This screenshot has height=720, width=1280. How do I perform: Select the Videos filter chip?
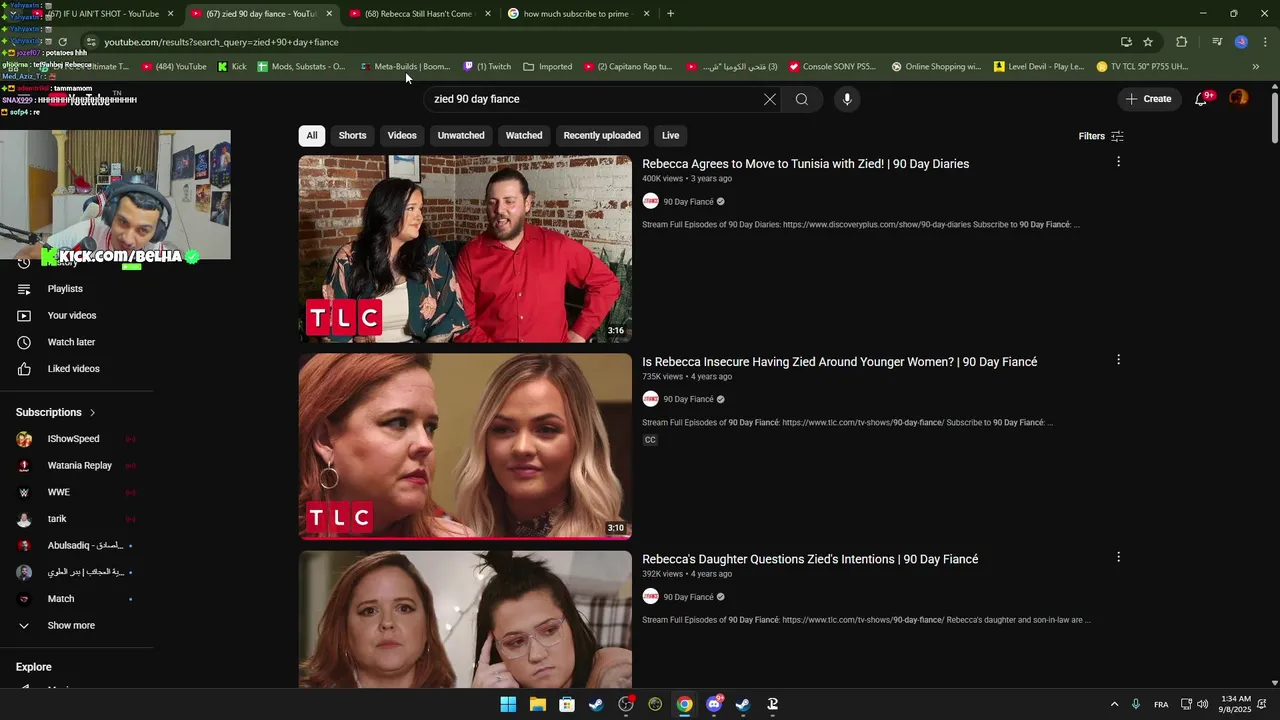point(402,136)
